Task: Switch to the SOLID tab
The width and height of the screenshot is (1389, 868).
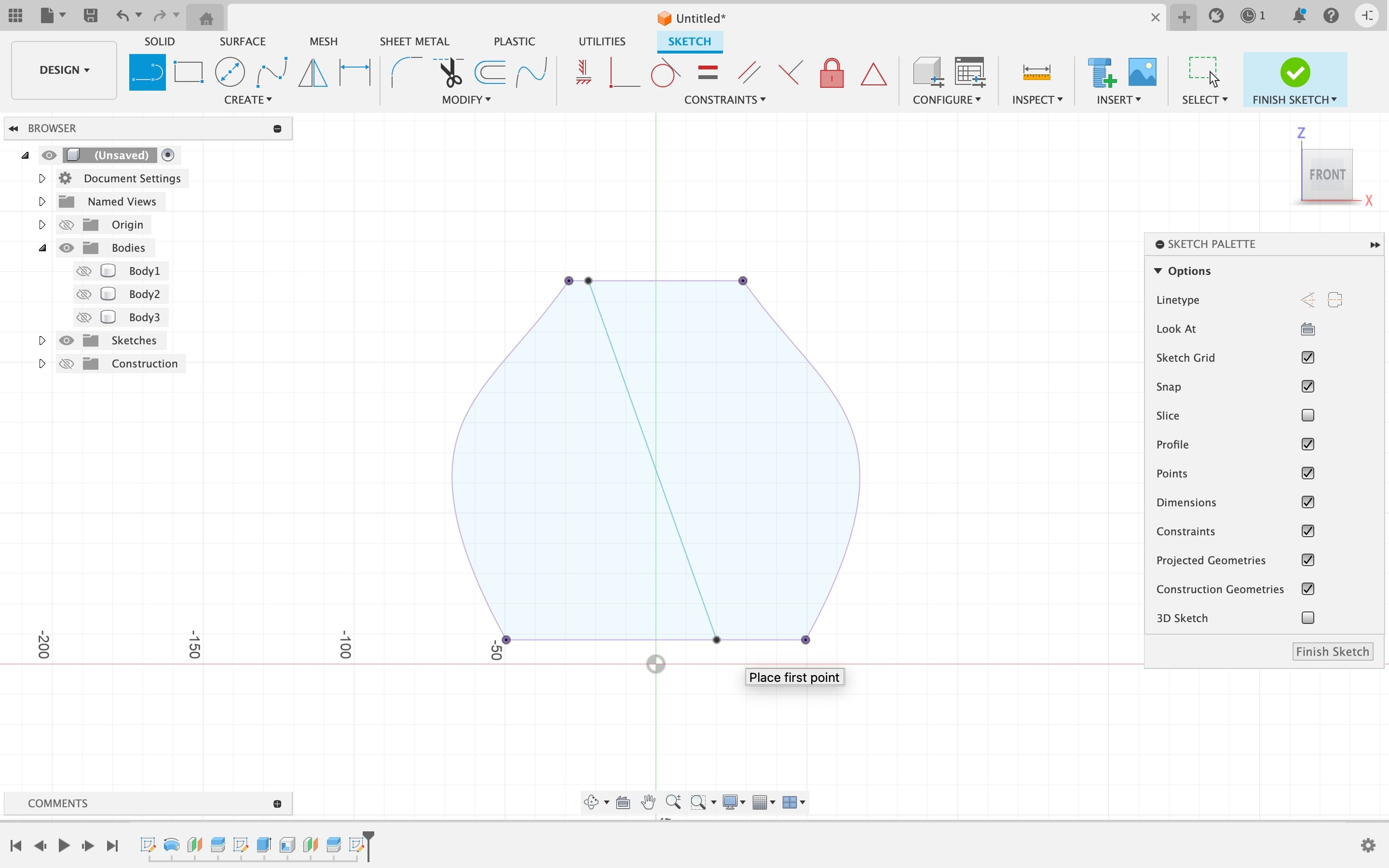Action: click(x=160, y=41)
